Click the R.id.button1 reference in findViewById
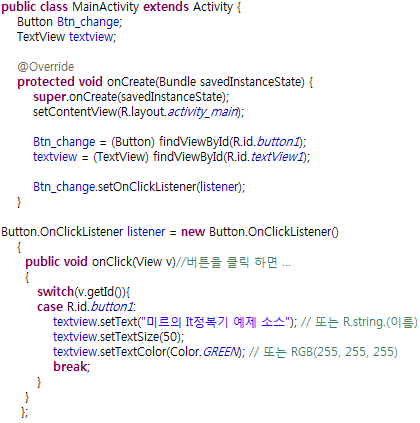 (266, 142)
